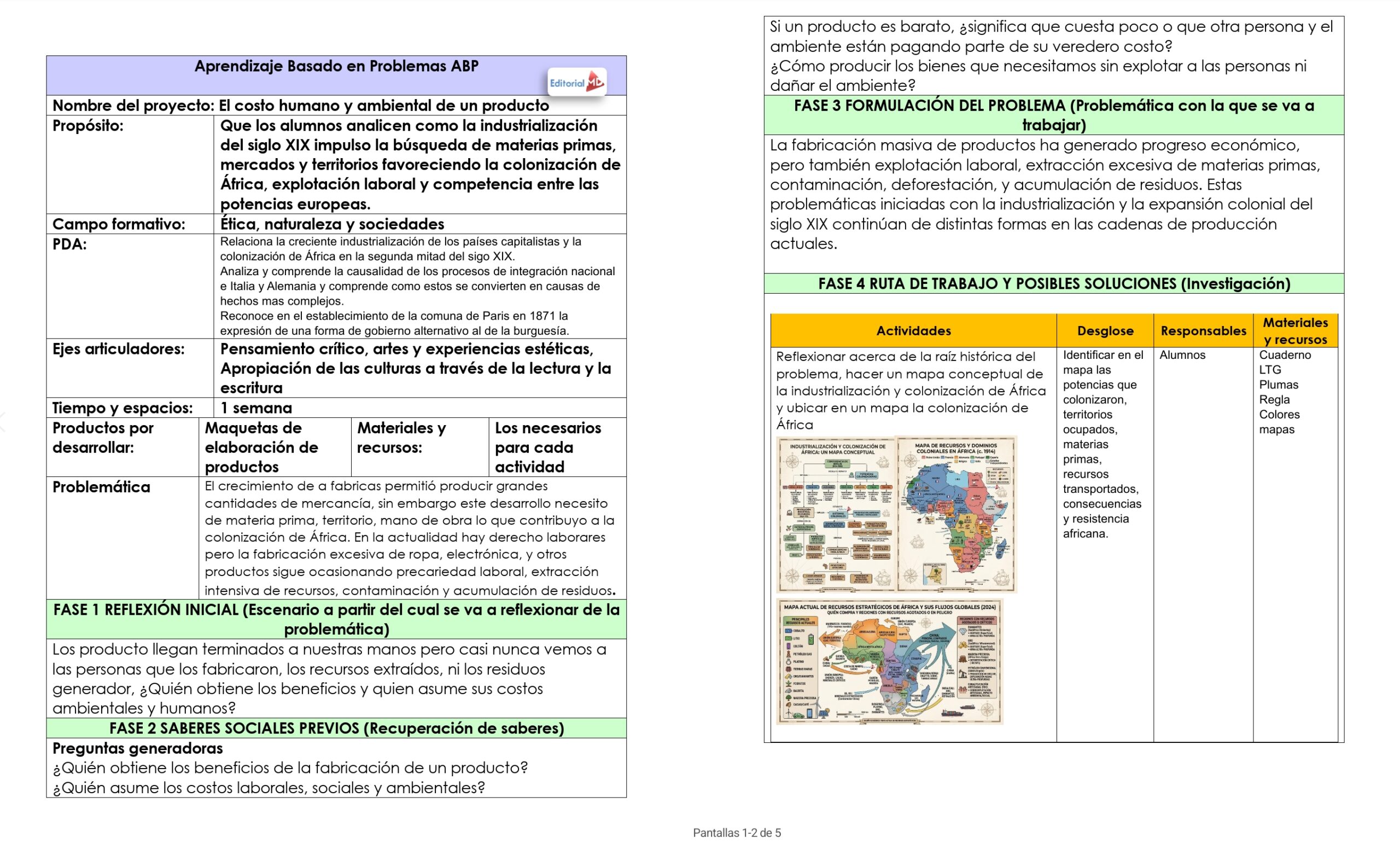
Task: Click the 'Materiales y recursos' column header
Action: [x=1295, y=330]
